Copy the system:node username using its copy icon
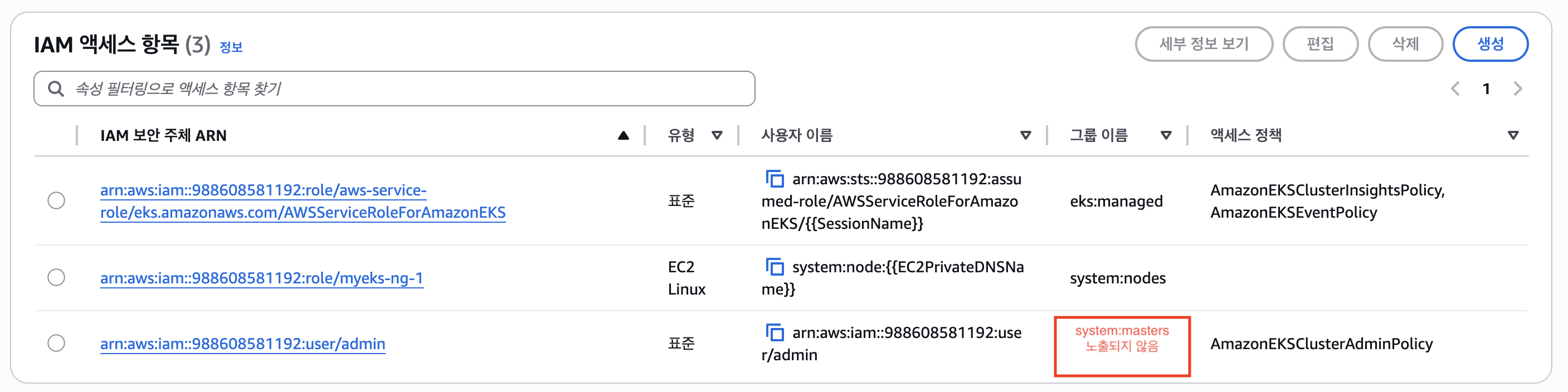 tap(776, 266)
